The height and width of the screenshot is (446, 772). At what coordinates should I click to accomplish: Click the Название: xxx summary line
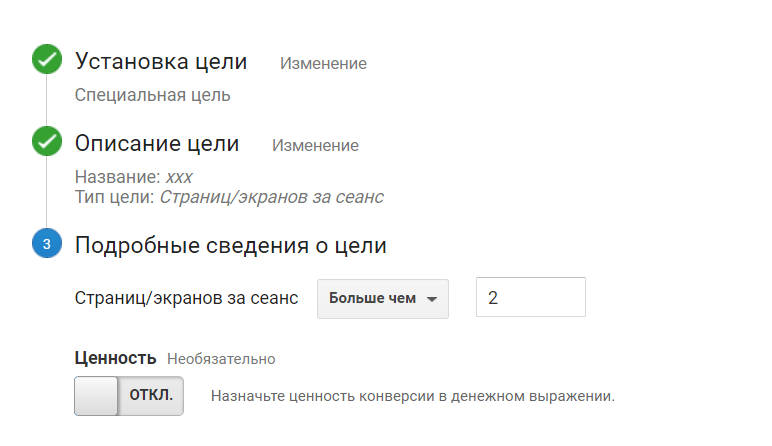click(x=134, y=177)
